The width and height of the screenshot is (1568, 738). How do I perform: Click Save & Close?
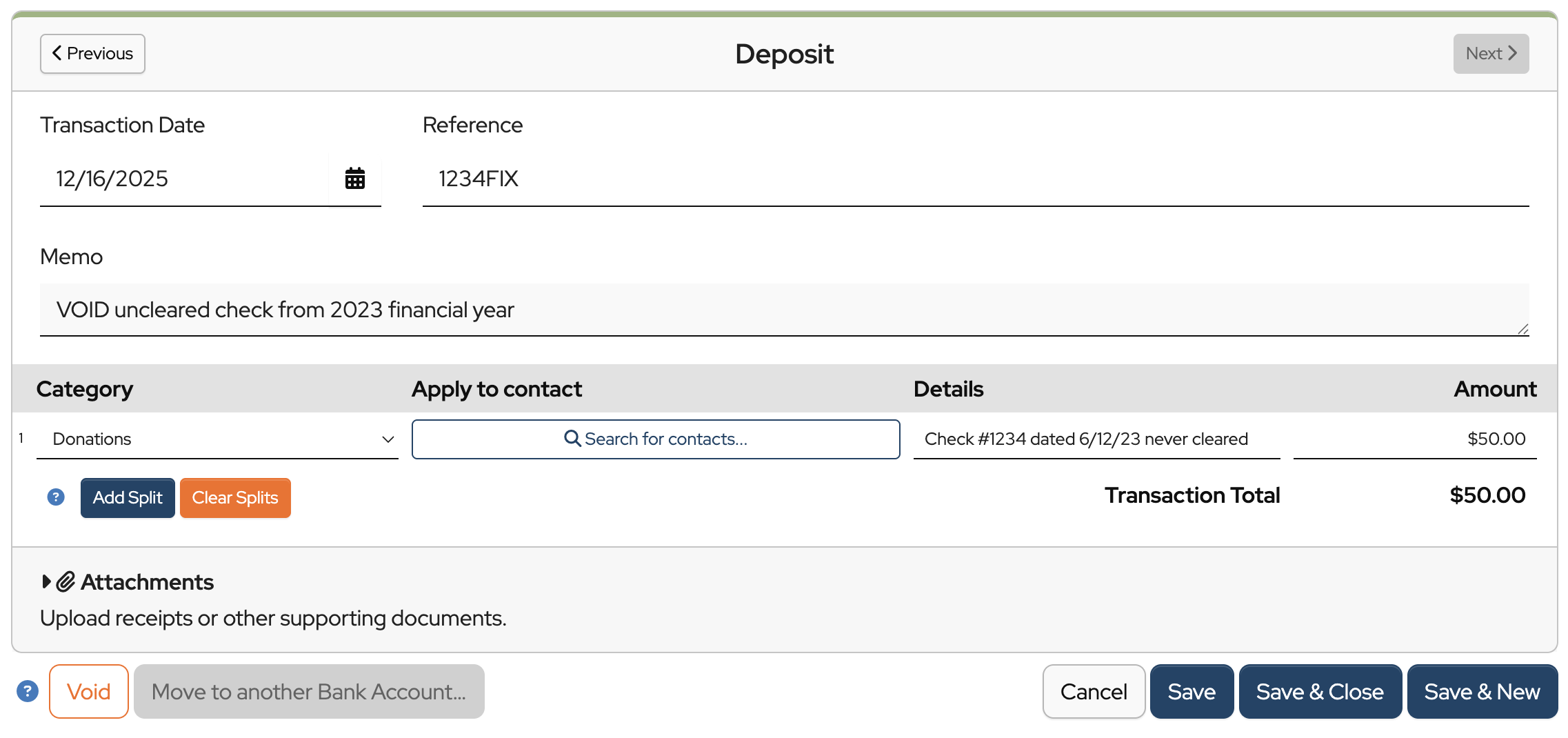[1320, 692]
